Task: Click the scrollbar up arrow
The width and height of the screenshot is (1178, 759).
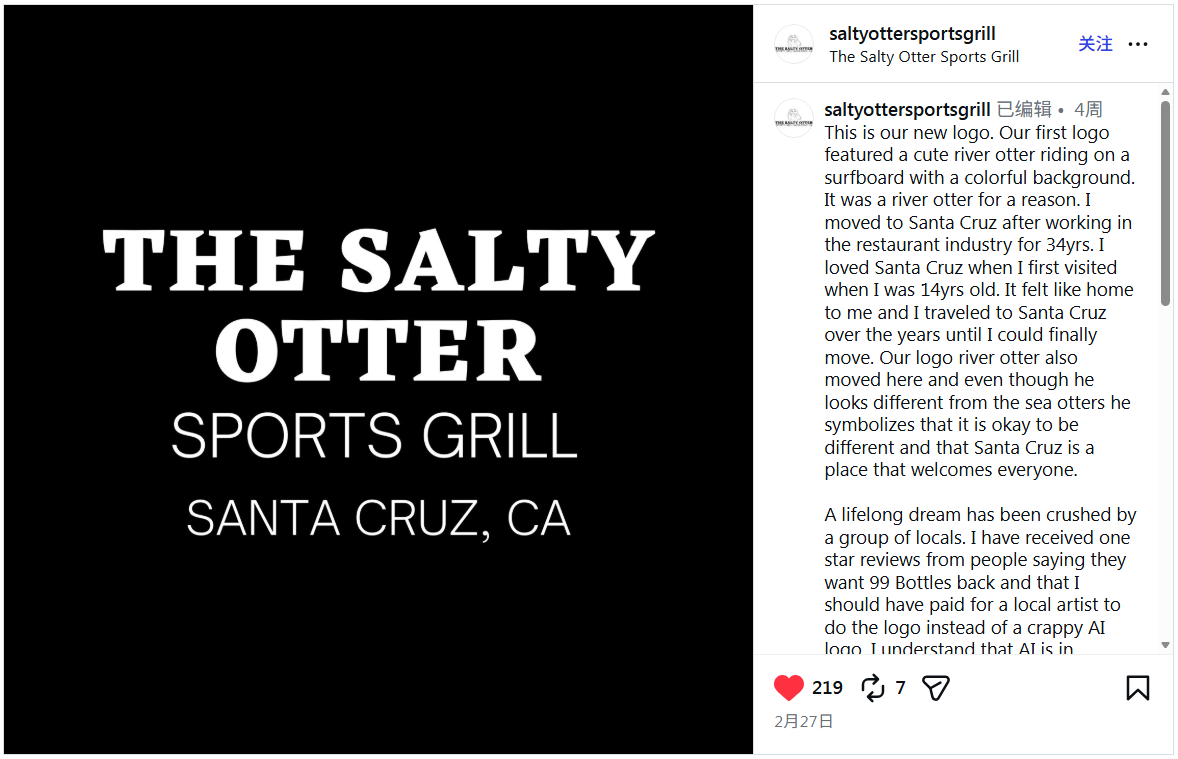Action: click(1165, 92)
